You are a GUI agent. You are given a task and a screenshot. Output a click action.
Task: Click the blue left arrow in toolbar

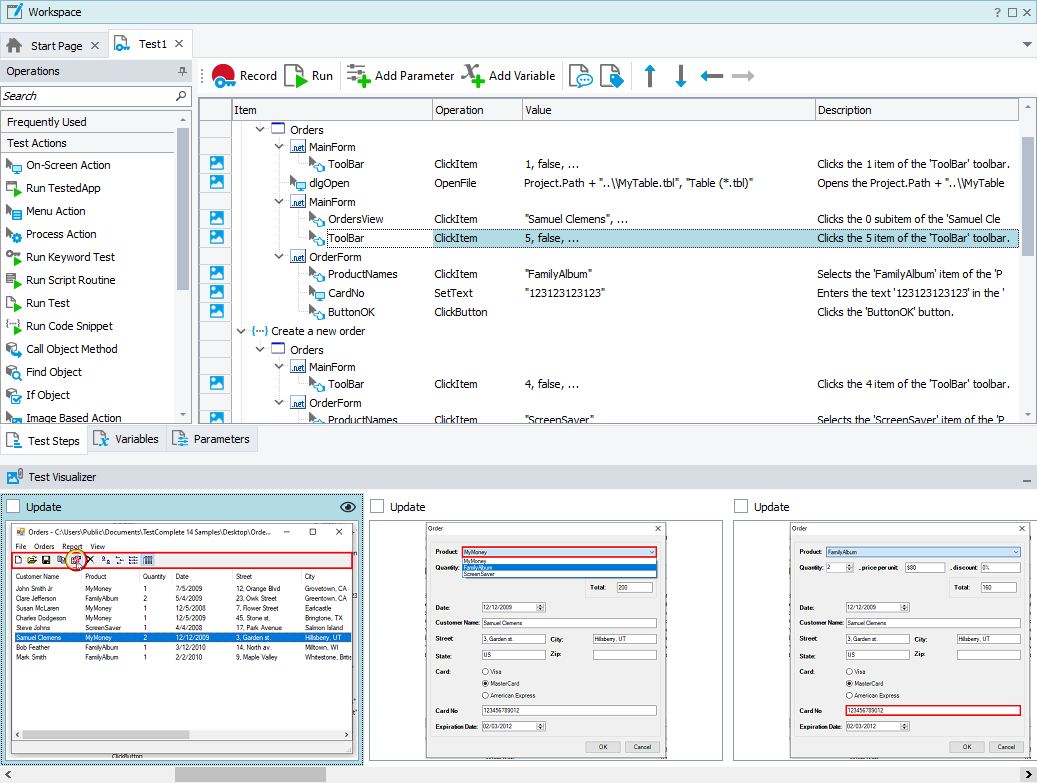(712, 76)
